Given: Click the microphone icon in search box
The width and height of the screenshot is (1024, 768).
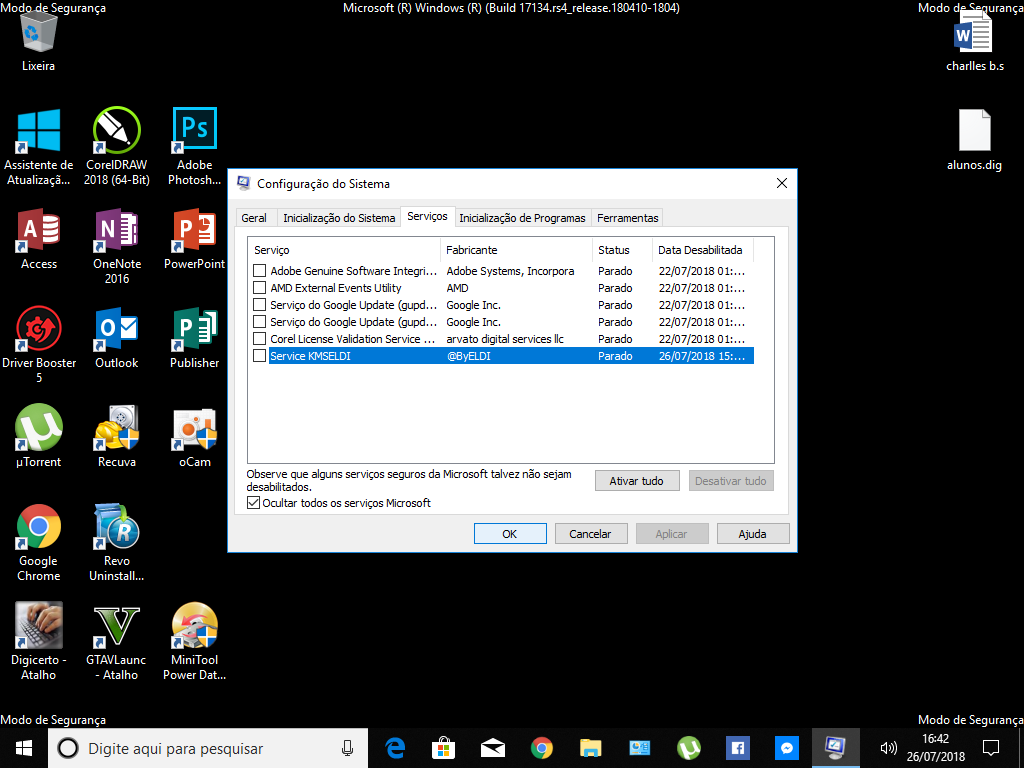Looking at the screenshot, I should pos(347,748).
